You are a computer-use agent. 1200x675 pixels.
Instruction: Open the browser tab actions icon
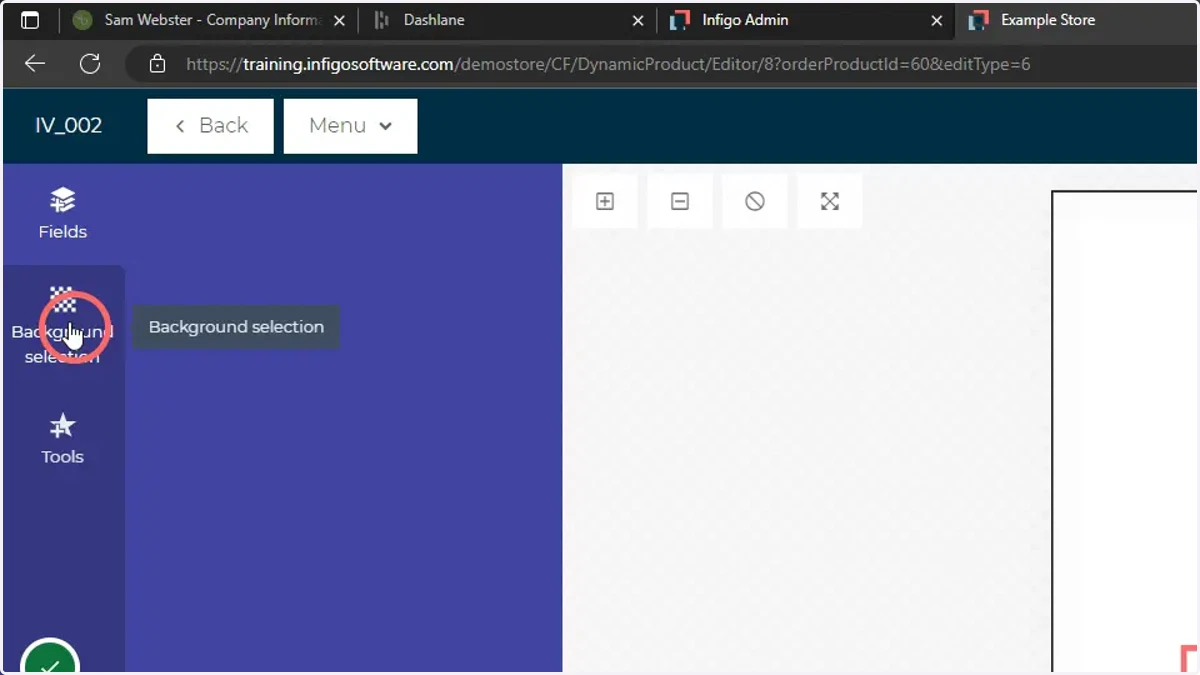(x=31, y=20)
